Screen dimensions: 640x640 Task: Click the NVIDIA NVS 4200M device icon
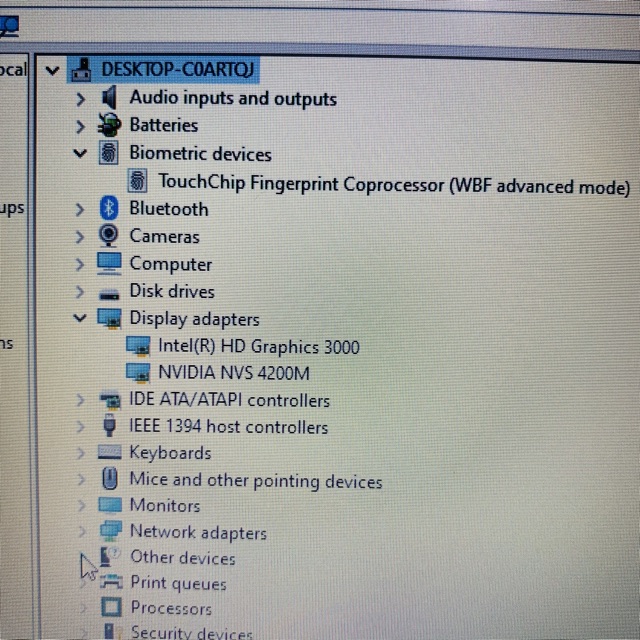point(138,373)
